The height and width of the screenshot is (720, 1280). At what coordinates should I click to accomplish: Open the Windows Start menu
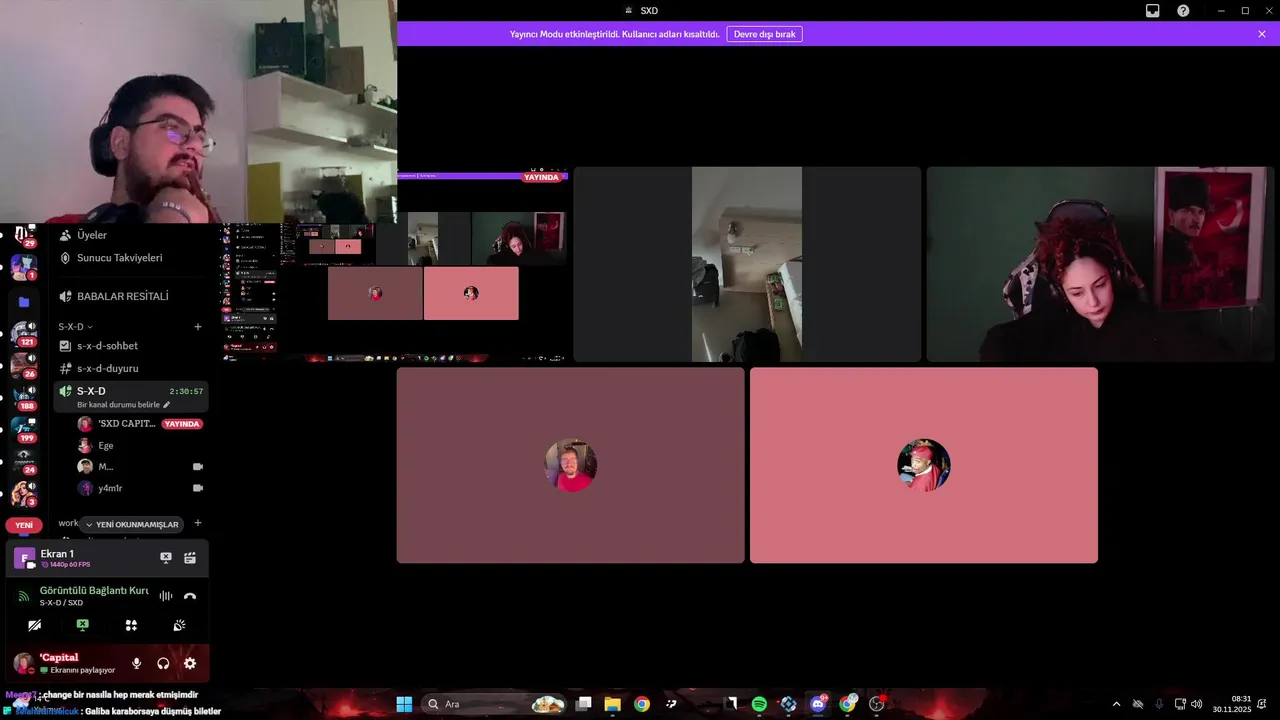click(x=404, y=704)
